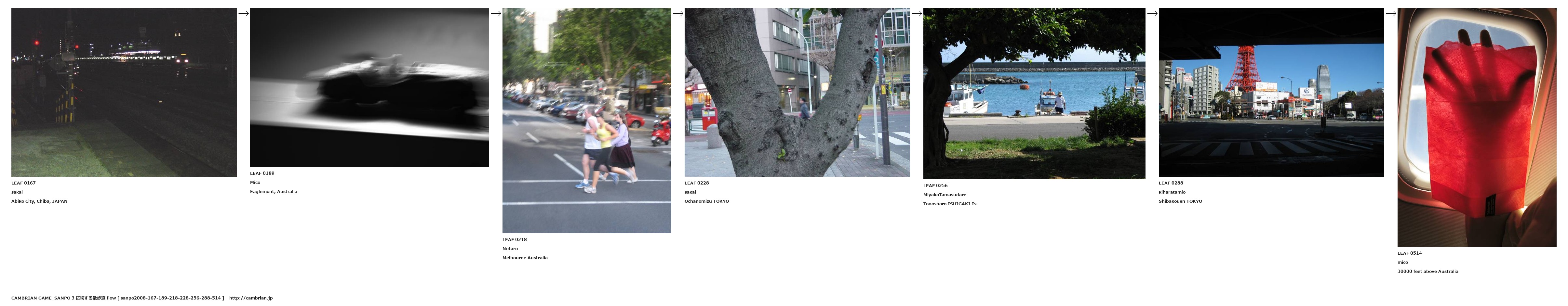
Task: Click the arrow after LEAF 0189 photo
Action: [496, 13]
